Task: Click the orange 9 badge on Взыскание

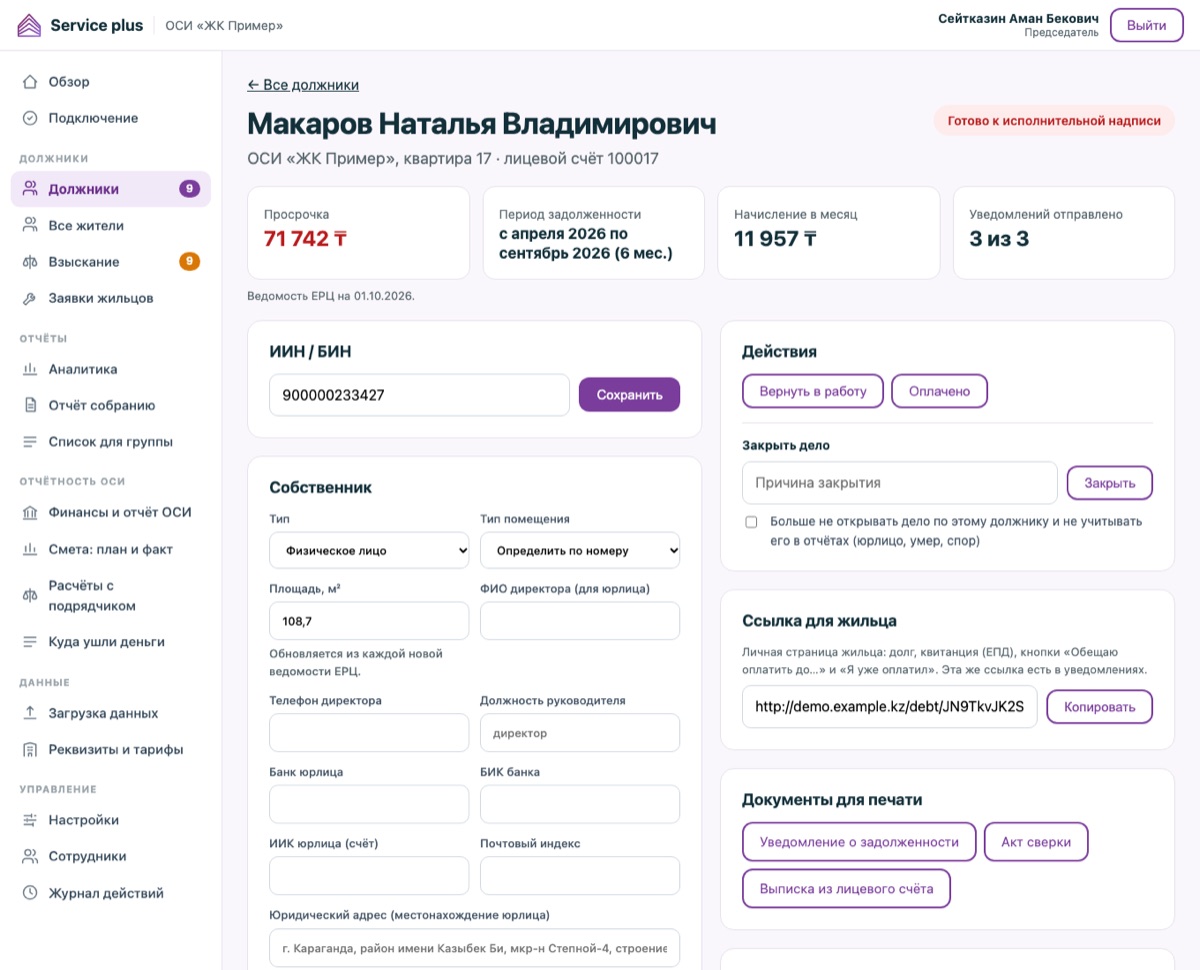Action: pyautogui.click(x=189, y=262)
